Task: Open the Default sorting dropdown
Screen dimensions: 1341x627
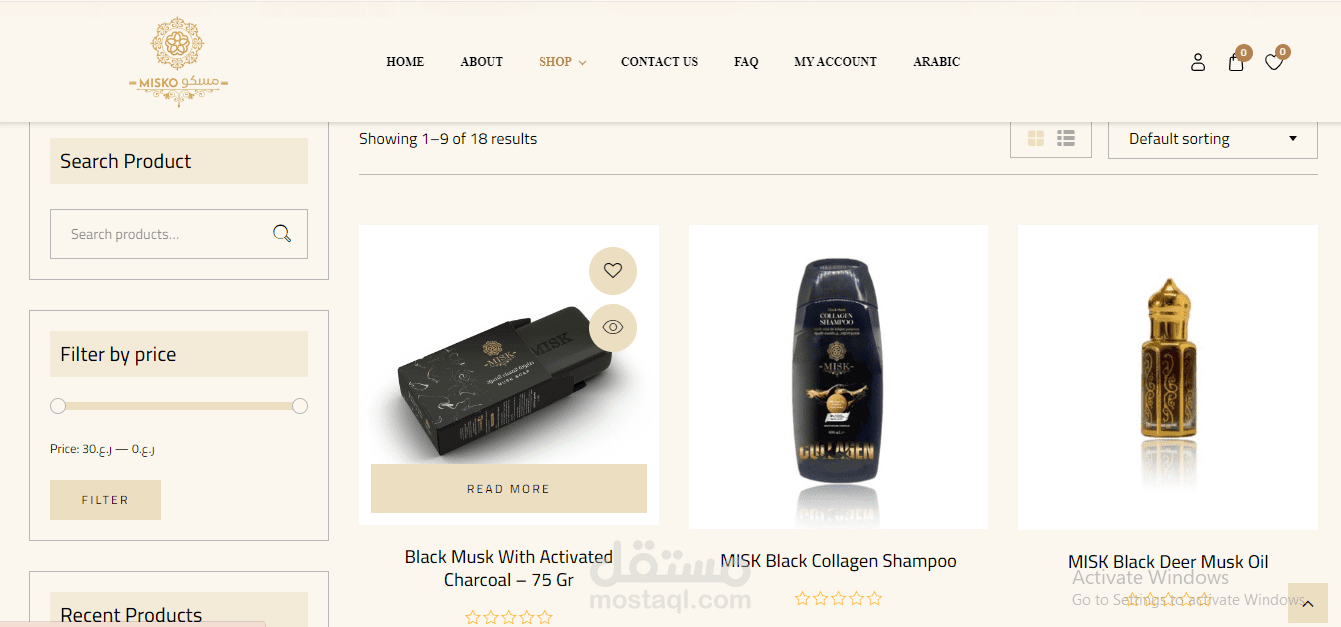Action: click(1213, 139)
